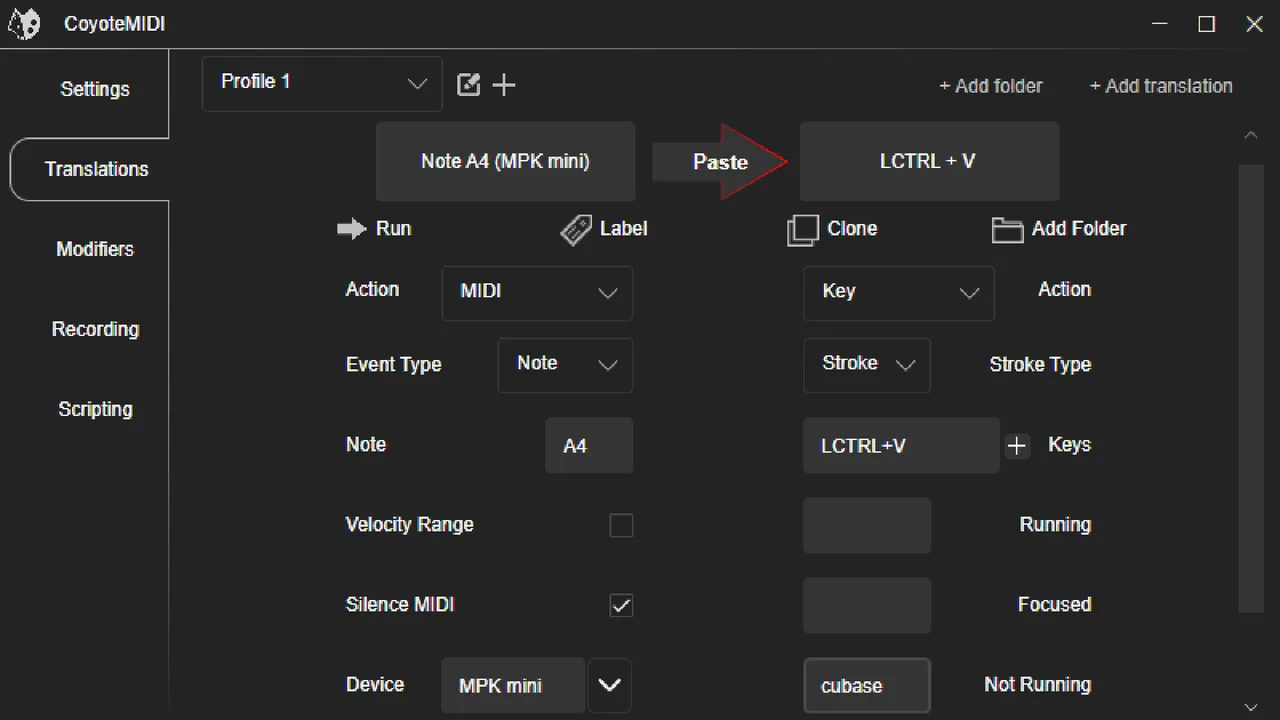This screenshot has width=1280, height=720.
Task: Go to the Recording tab
Action: (x=95, y=329)
